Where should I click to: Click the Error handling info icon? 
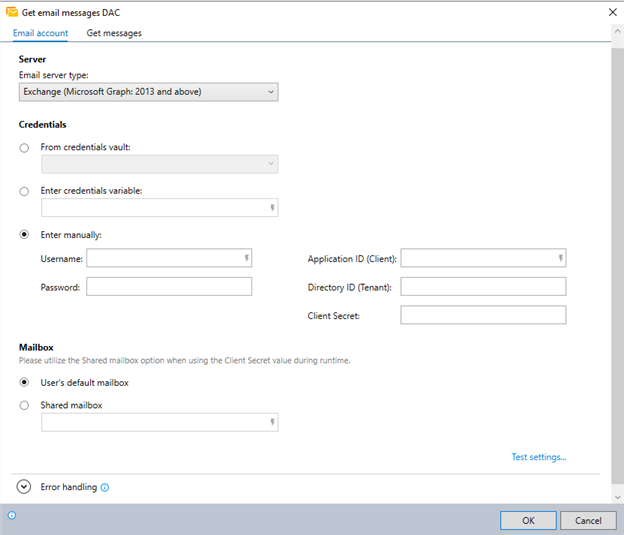(x=105, y=488)
